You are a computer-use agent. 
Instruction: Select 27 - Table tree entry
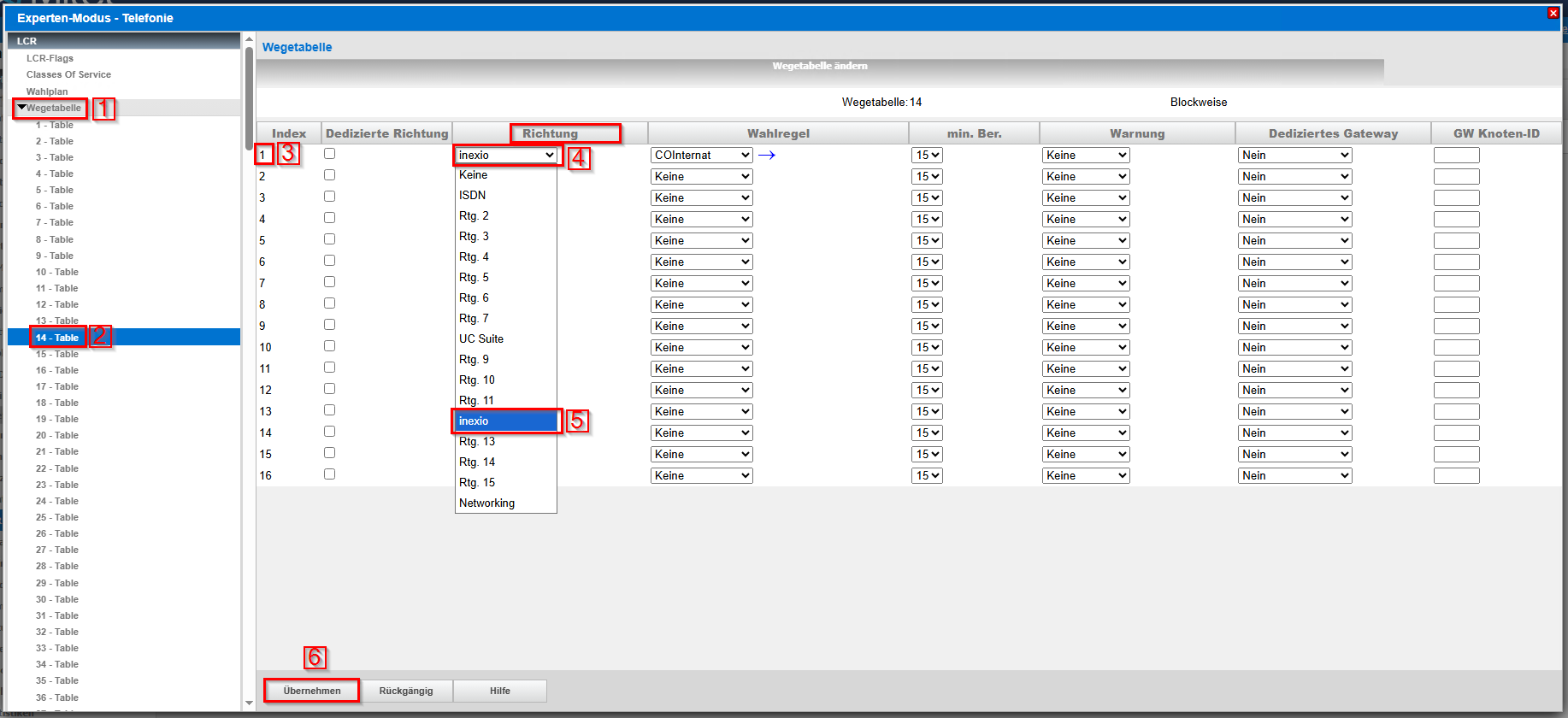[x=57, y=550]
